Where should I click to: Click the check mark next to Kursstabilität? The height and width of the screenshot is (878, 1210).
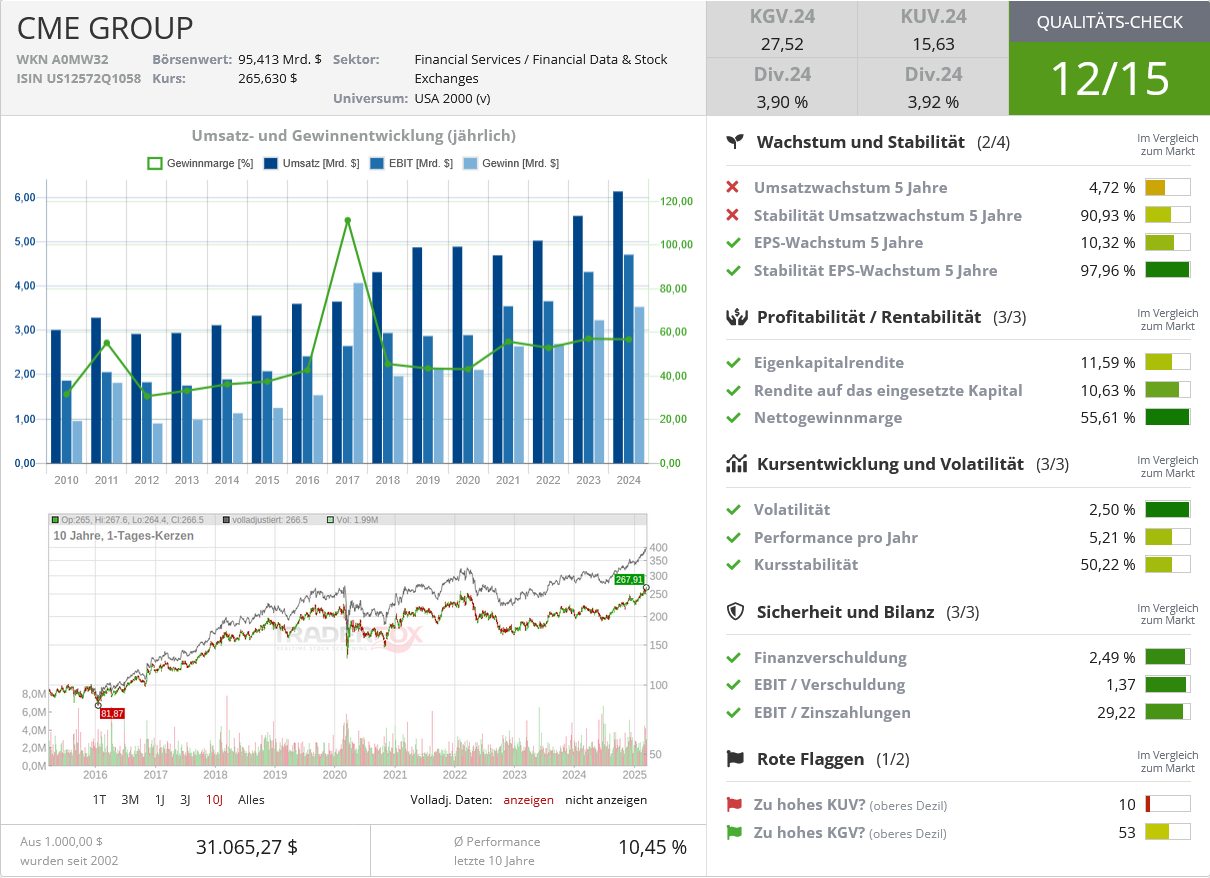tap(733, 564)
